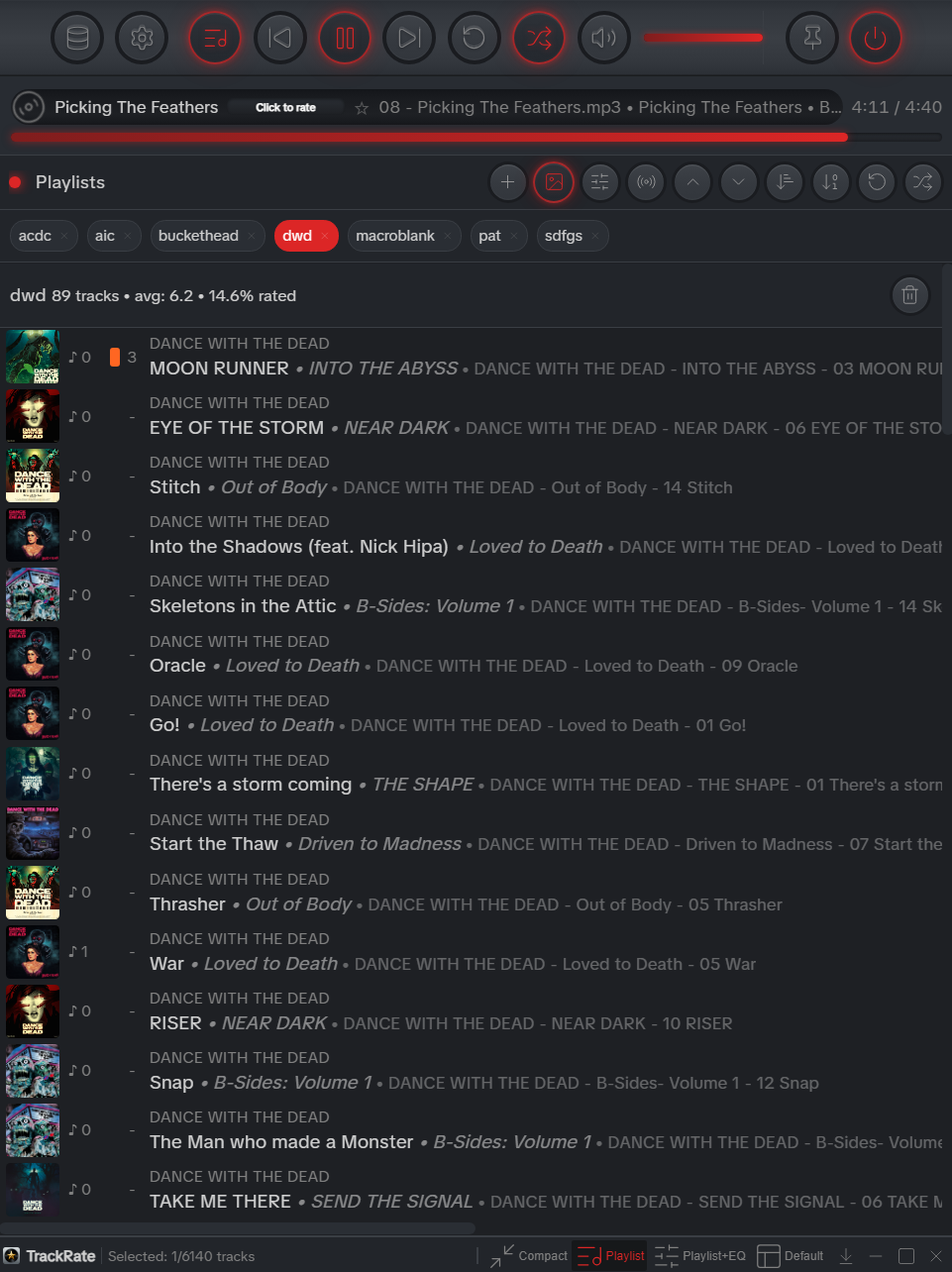Adjust the volume slider in the toolbar
Image resolution: width=952 pixels, height=1272 pixels.
702,37
